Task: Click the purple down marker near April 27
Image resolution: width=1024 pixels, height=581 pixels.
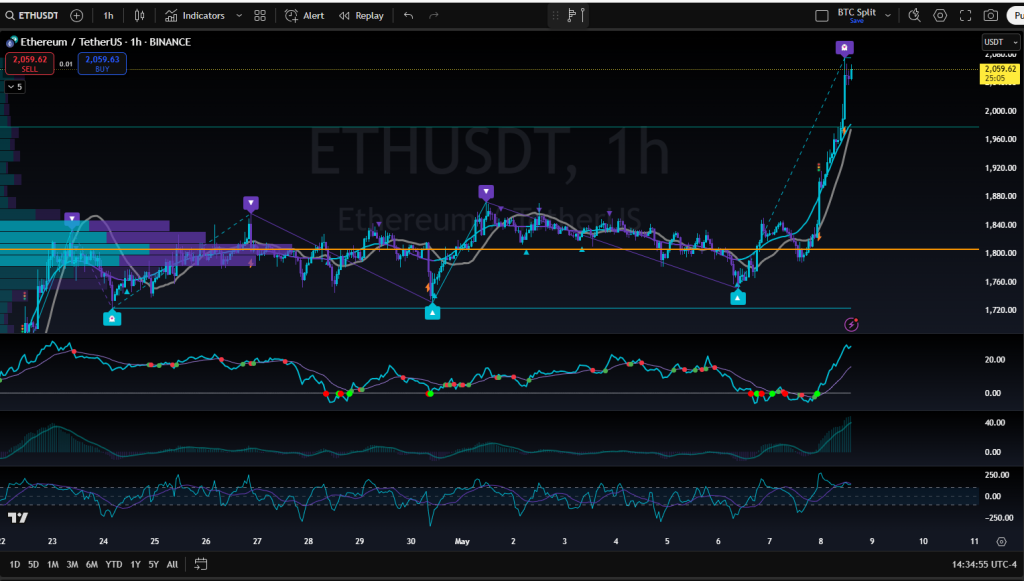Action: click(x=251, y=203)
